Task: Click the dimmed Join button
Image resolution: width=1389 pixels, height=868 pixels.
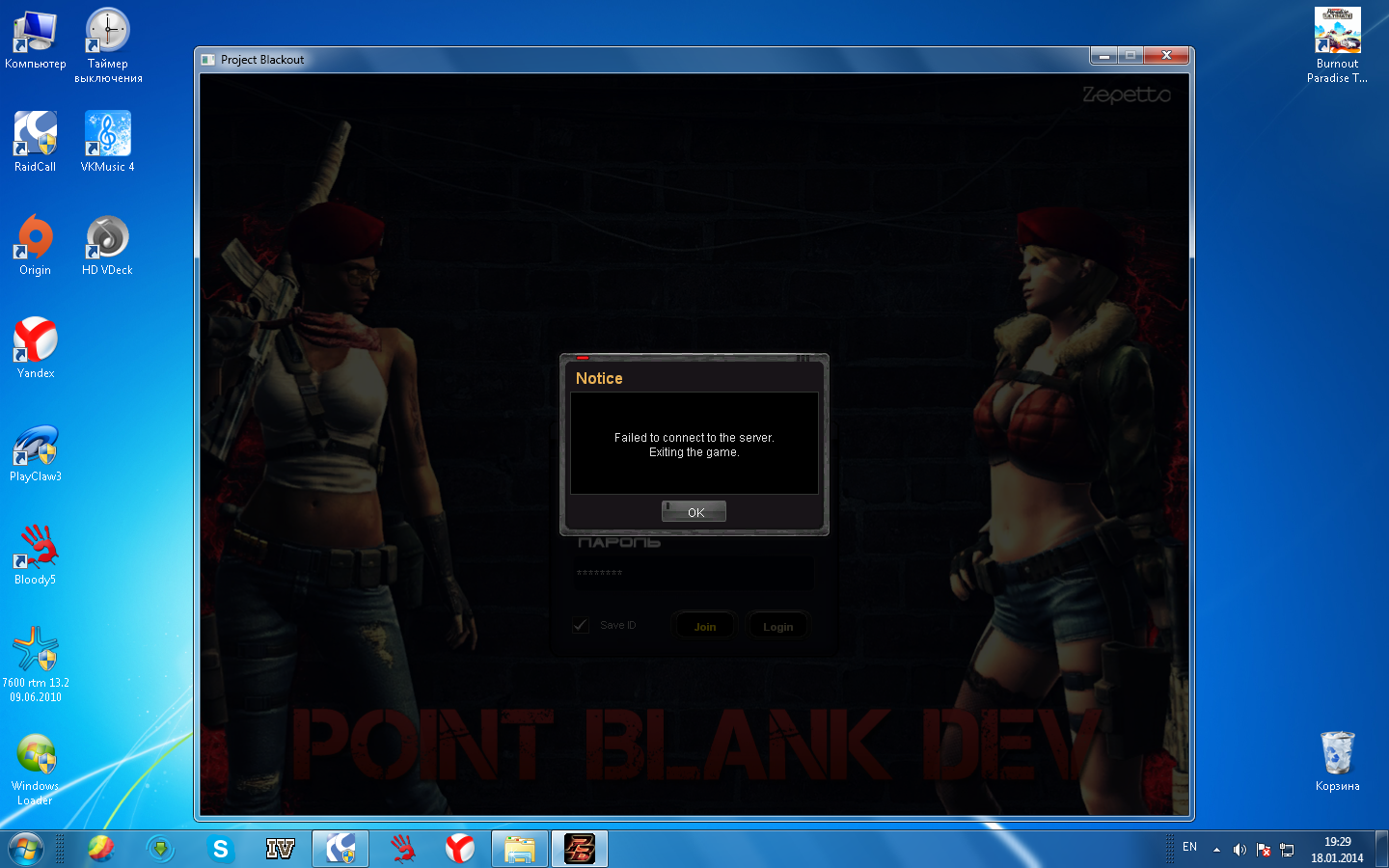Action: point(705,626)
